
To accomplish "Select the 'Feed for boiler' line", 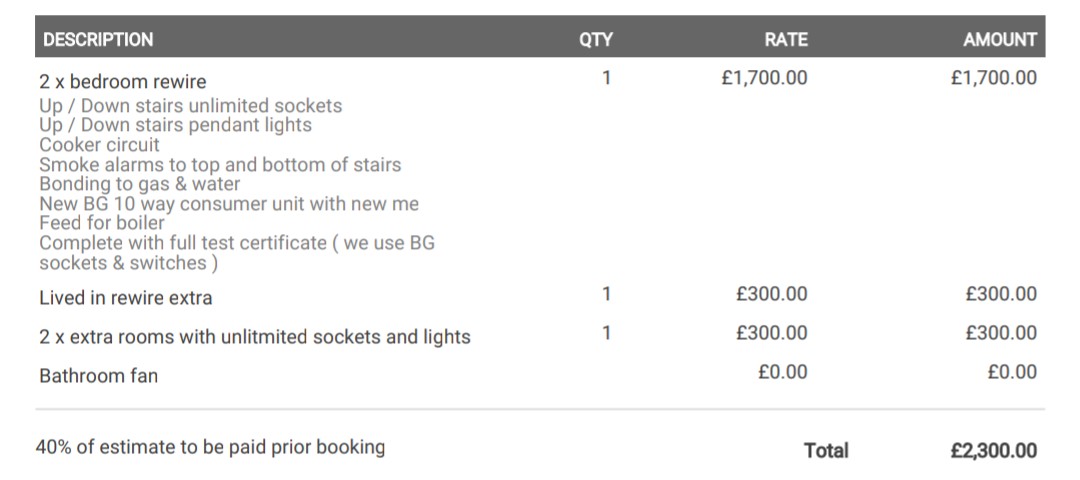I will click(101, 223).
